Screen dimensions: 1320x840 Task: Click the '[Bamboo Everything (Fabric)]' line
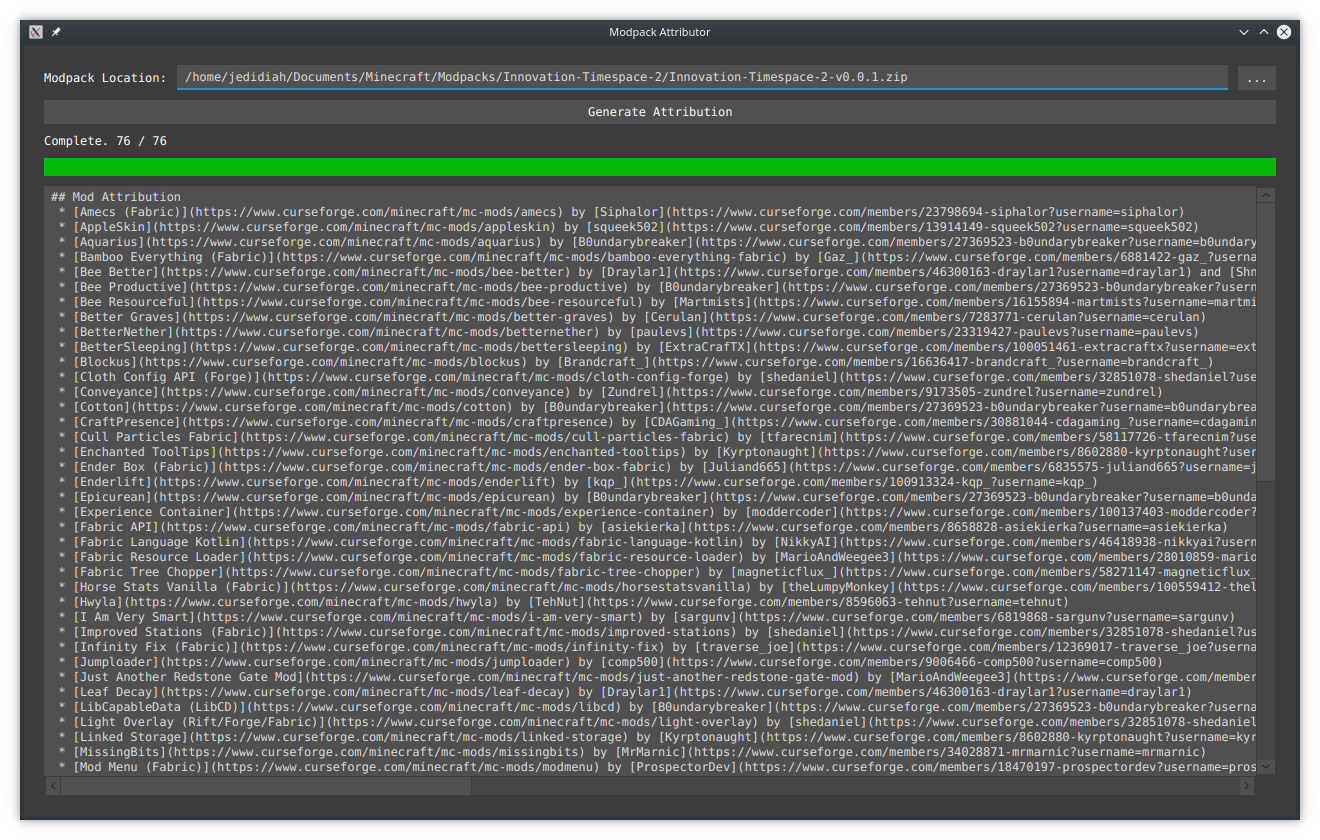pos(657,257)
